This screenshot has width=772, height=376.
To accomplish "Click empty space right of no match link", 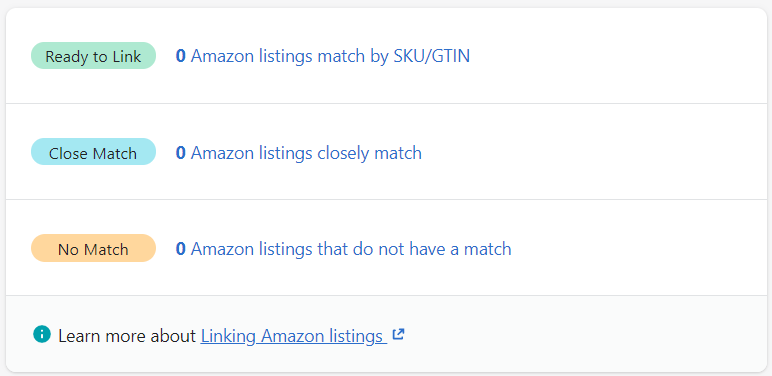I will click(x=640, y=249).
